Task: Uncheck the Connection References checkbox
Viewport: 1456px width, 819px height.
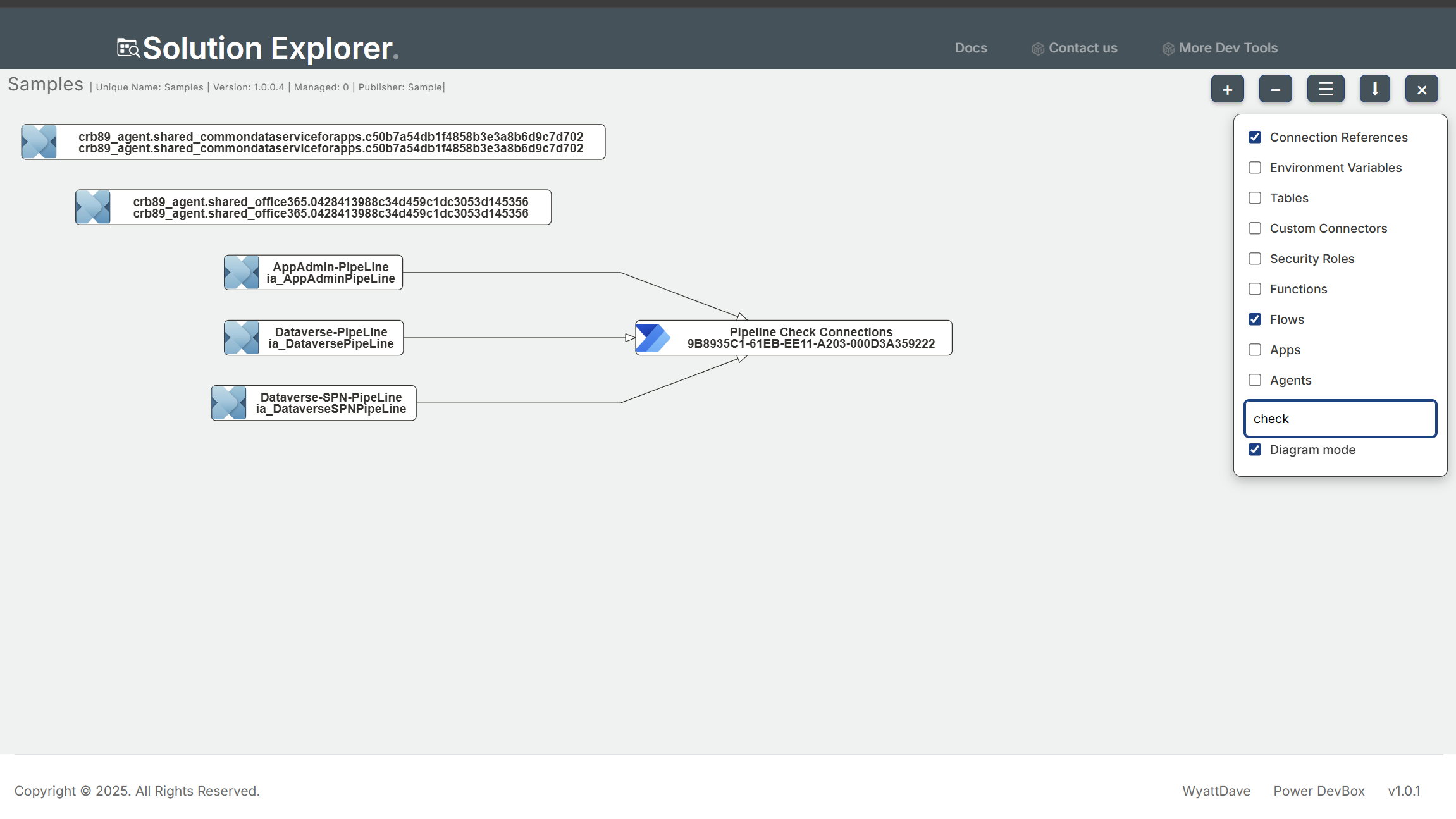Action: pyautogui.click(x=1255, y=137)
